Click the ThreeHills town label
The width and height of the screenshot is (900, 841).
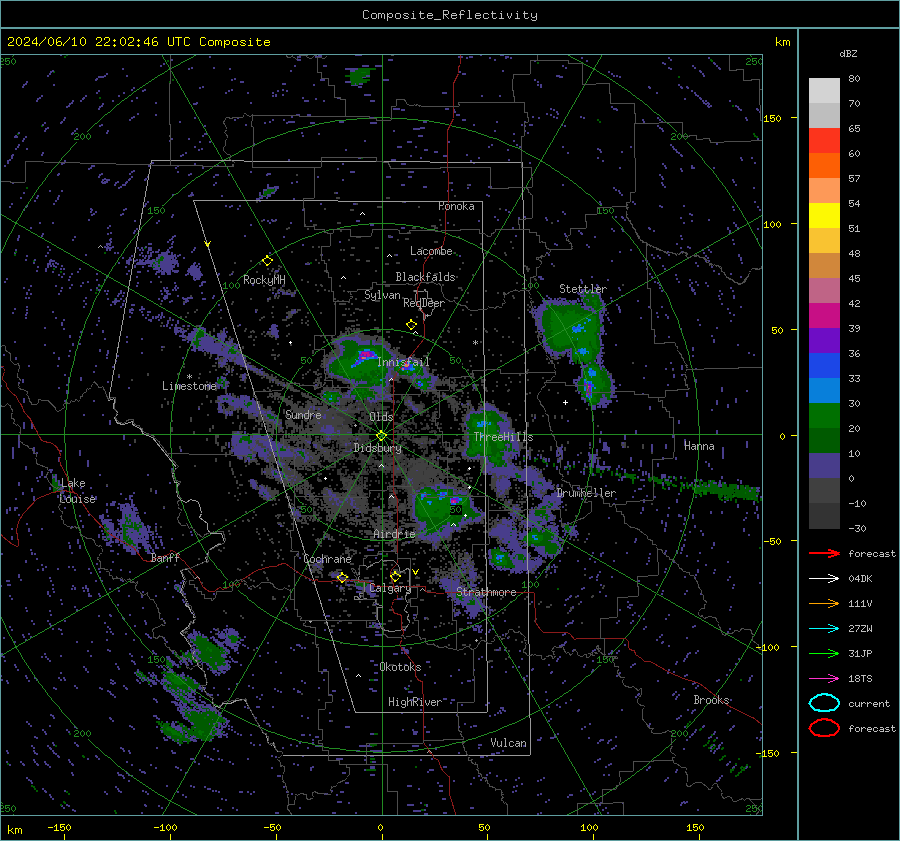coord(503,437)
